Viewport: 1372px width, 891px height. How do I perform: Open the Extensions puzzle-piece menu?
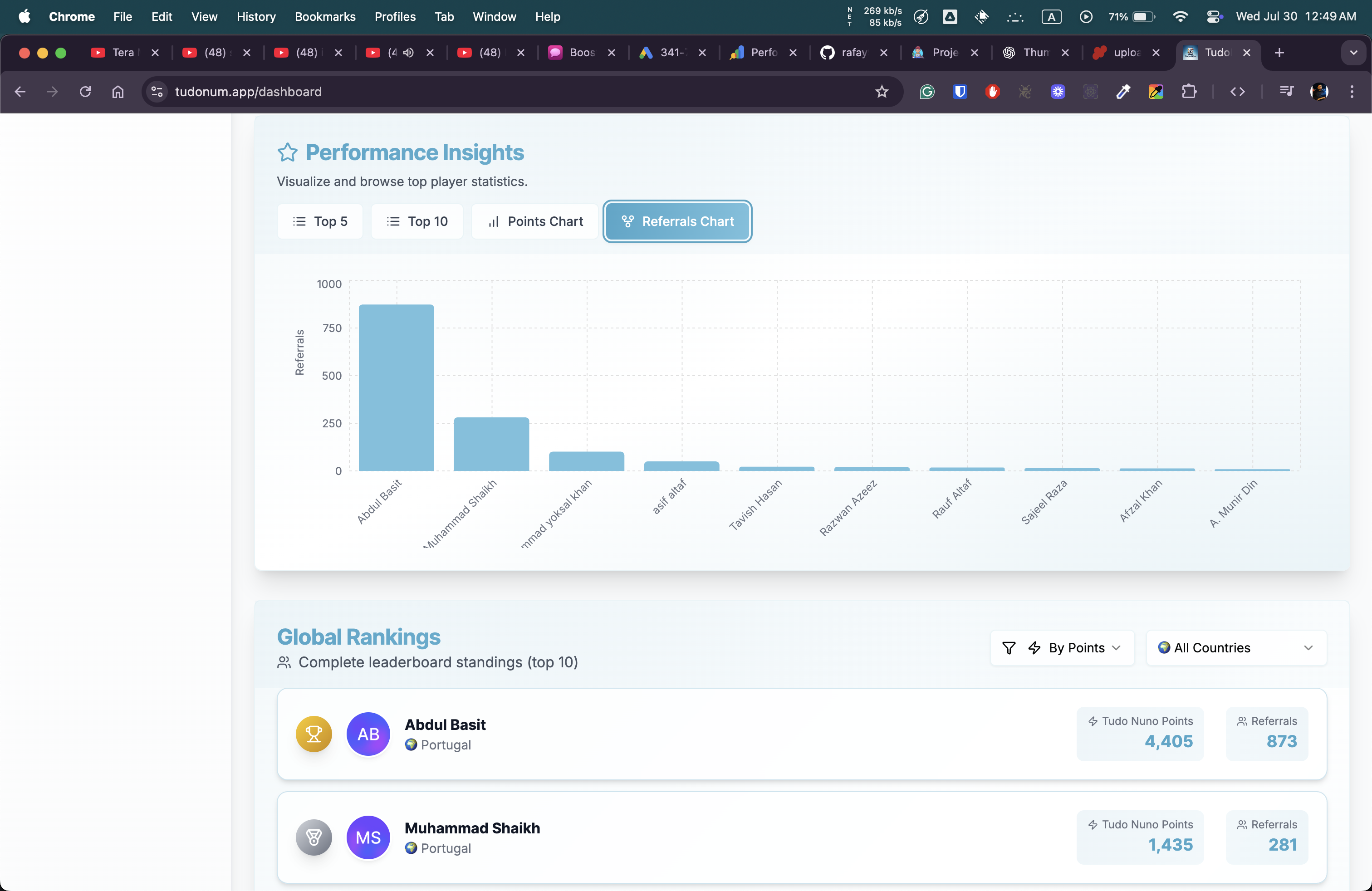[x=1189, y=92]
